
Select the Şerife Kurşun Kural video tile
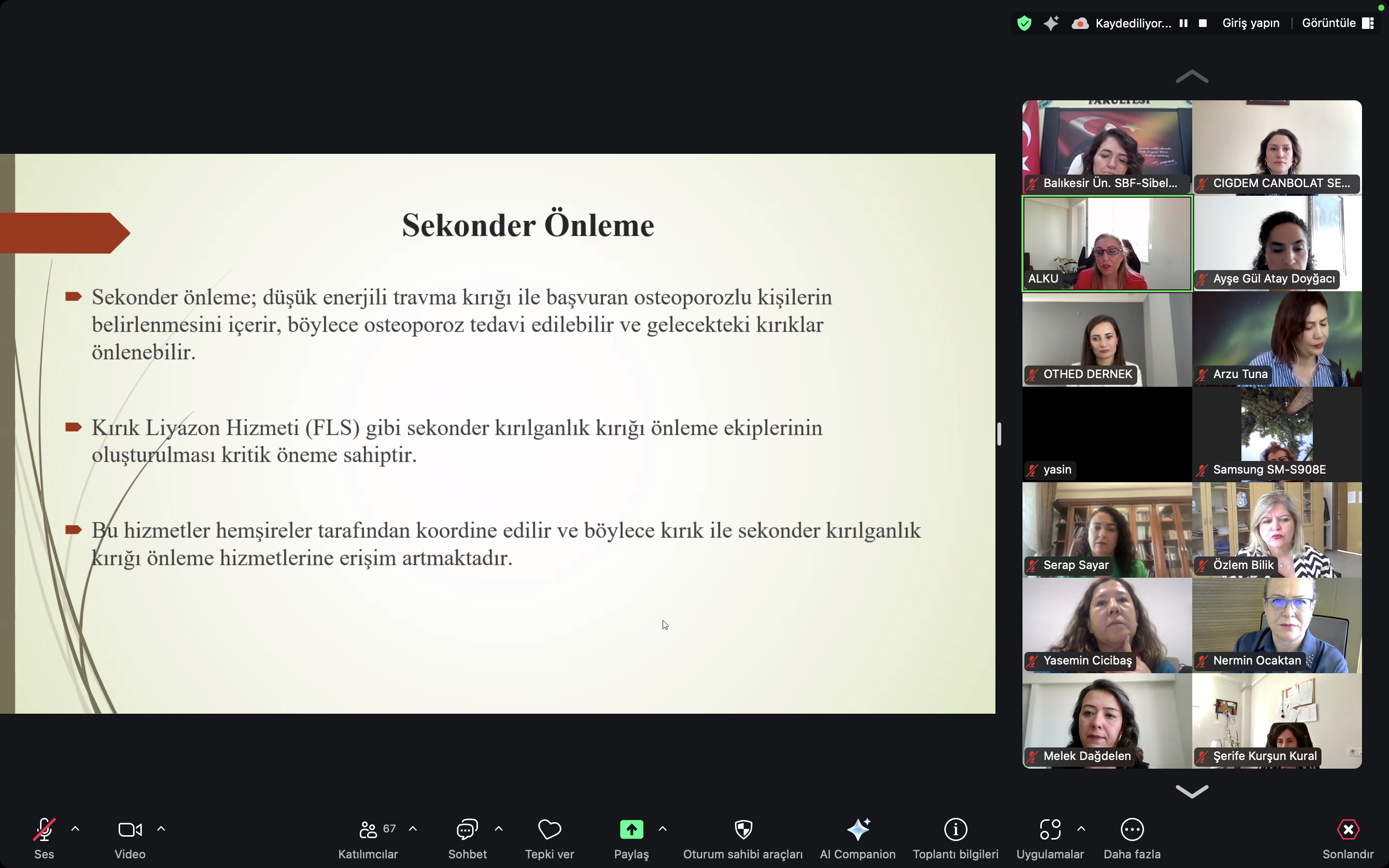pos(1277,721)
